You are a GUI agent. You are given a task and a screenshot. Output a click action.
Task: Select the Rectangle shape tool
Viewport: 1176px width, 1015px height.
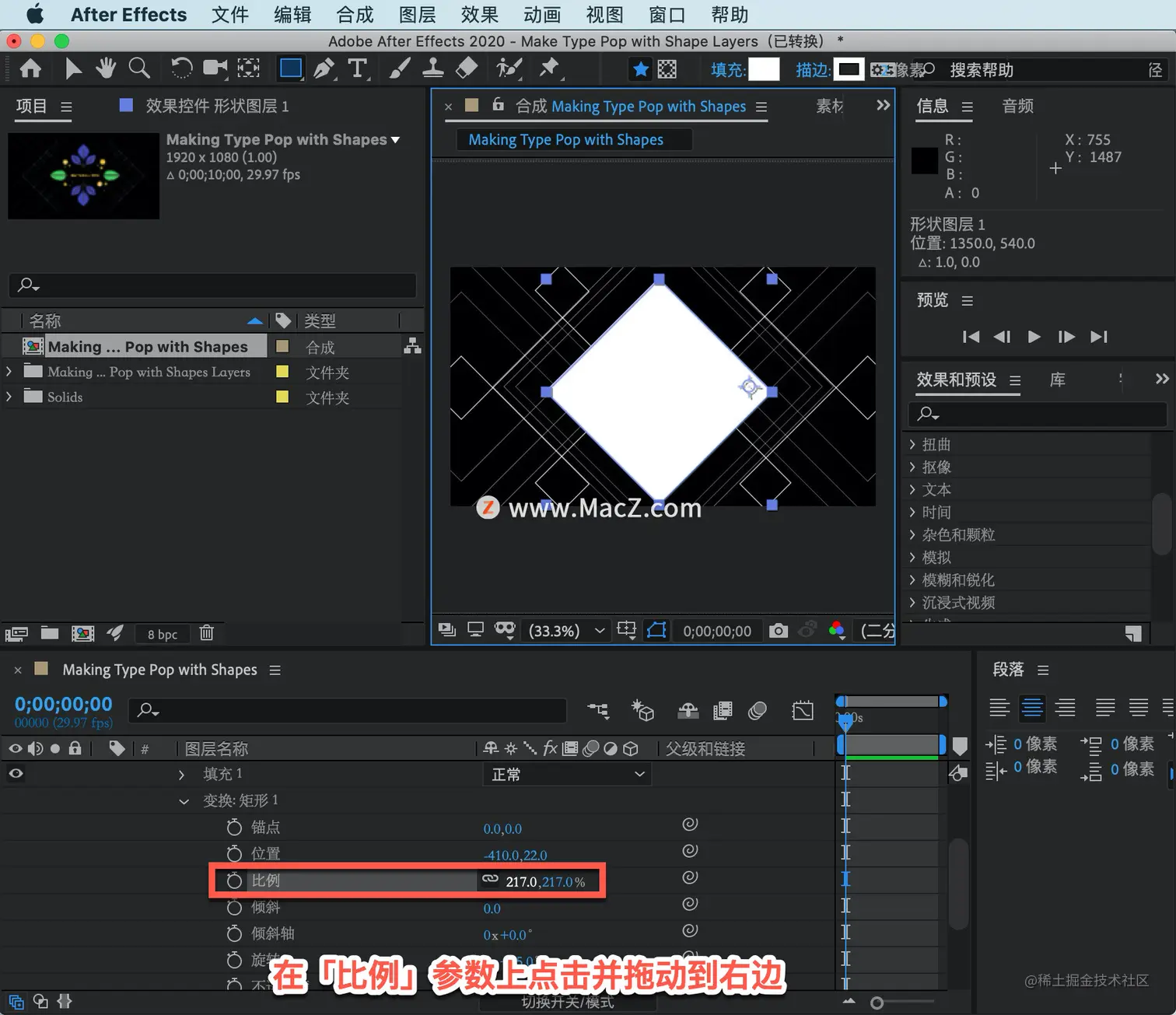click(291, 69)
